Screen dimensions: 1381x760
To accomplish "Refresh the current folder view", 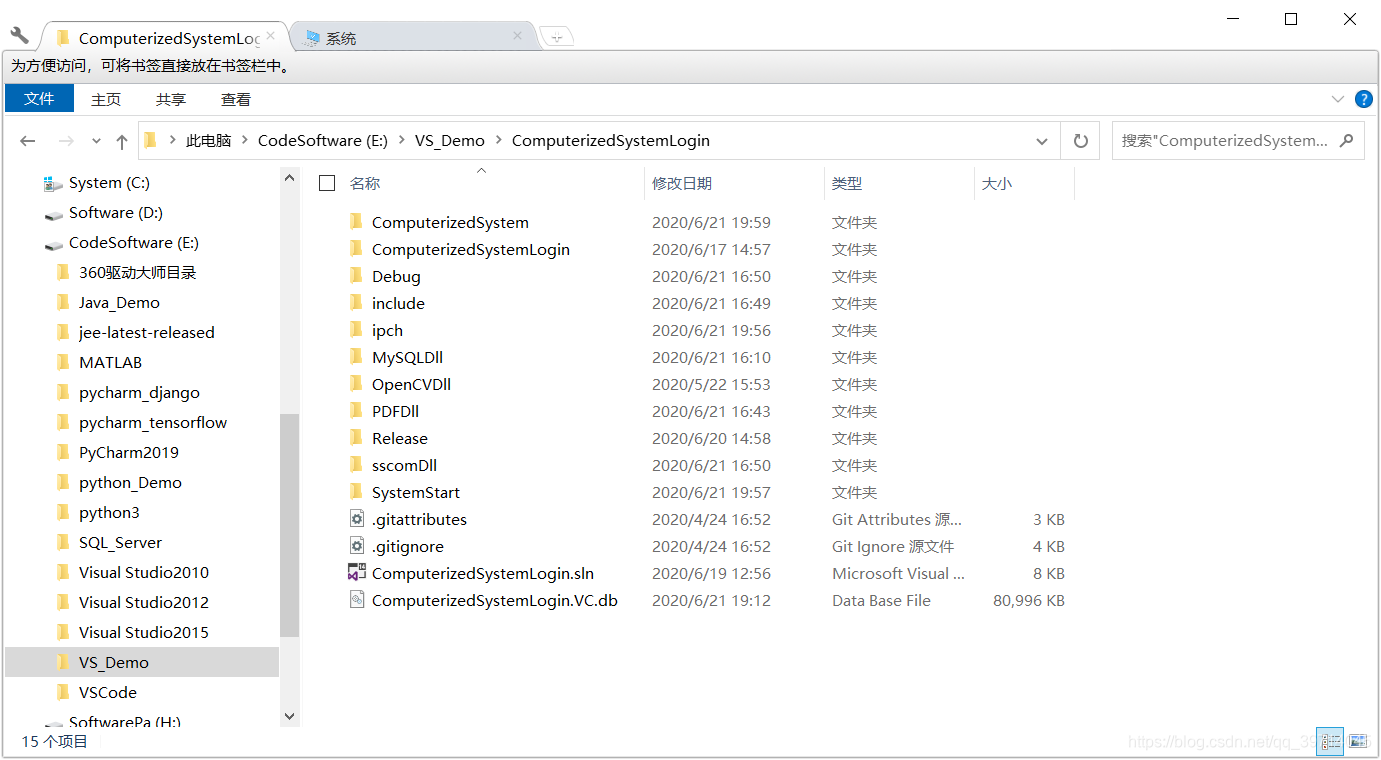I will pos(1080,141).
